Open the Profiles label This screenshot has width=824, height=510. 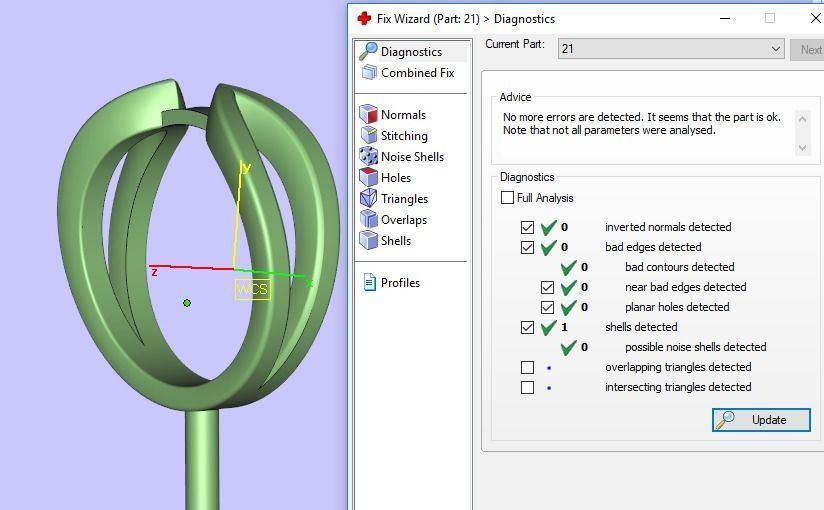400,283
